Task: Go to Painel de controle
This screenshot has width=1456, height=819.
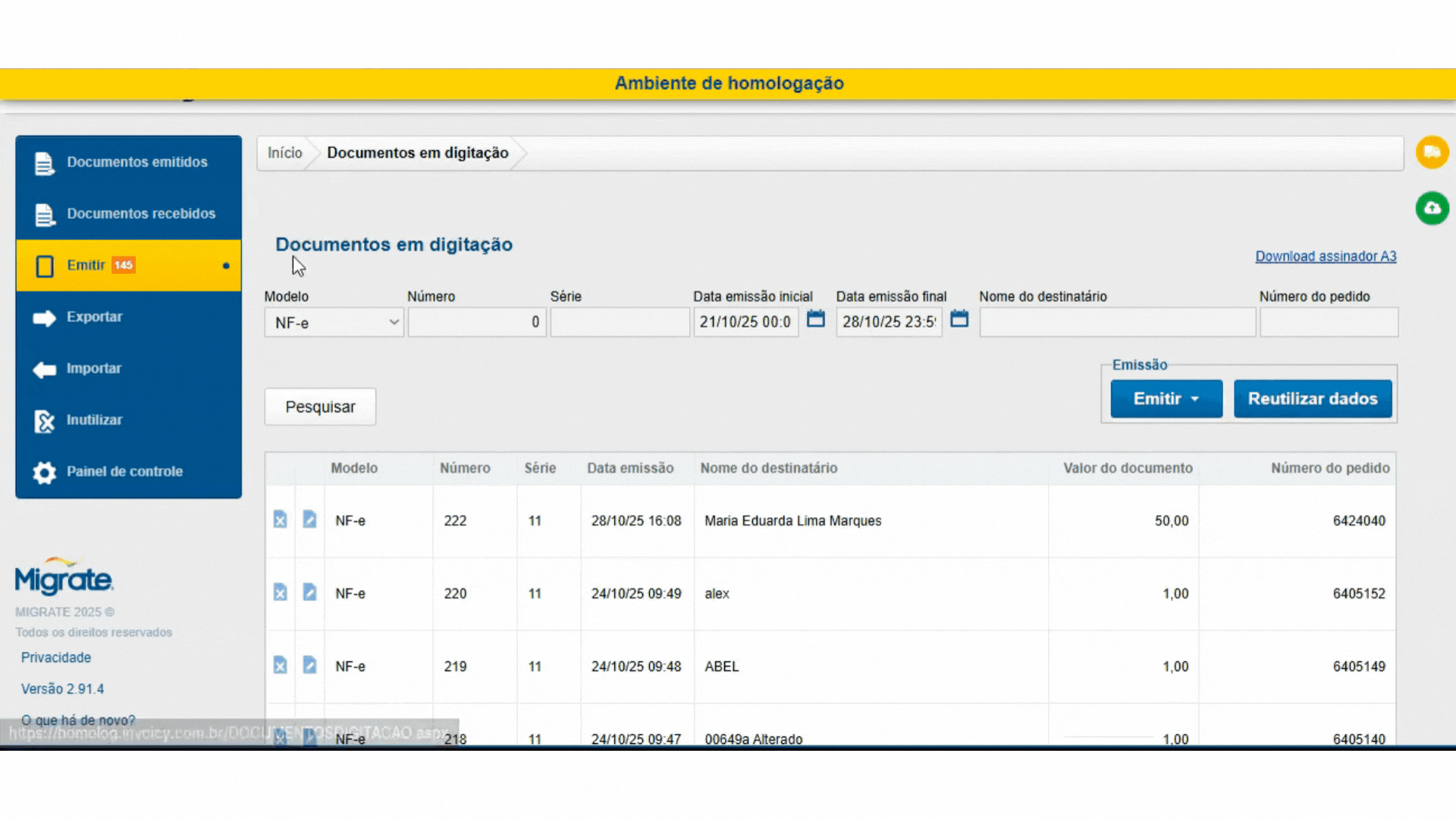Action: (124, 472)
